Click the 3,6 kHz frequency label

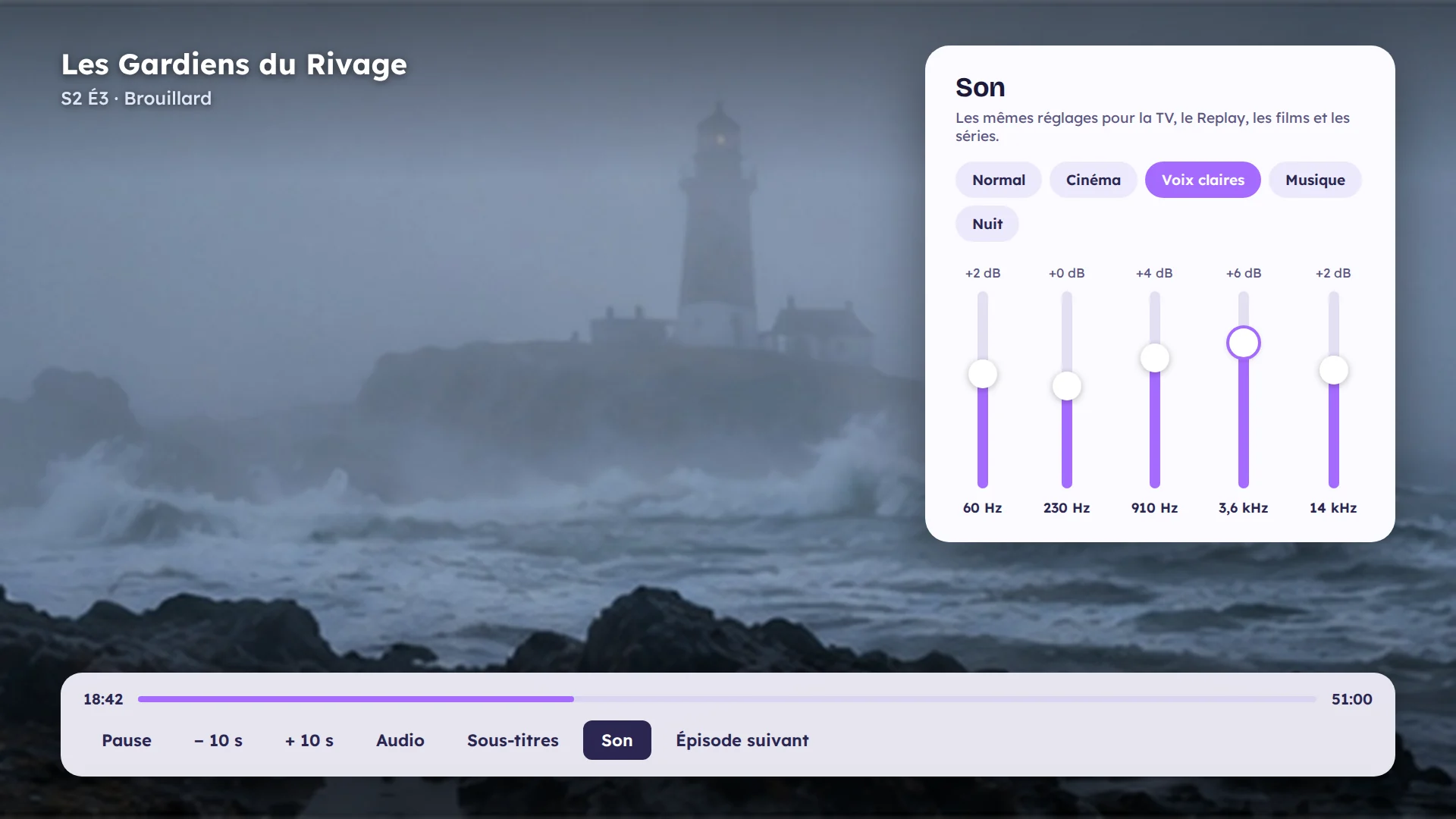point(1244,508)
